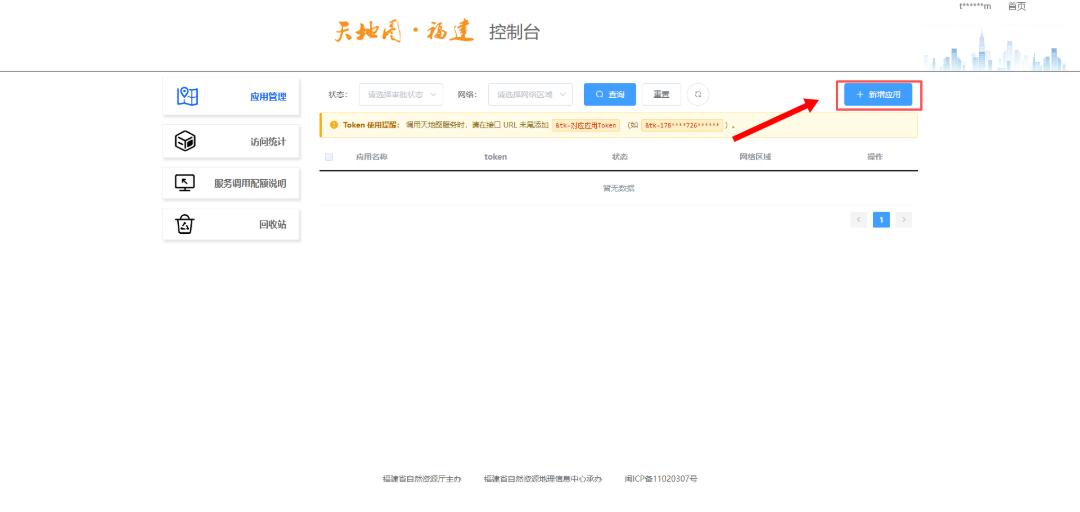1080x512 pixels.
Task: Click the blue 查询 search button
Action: coord(610,94)
